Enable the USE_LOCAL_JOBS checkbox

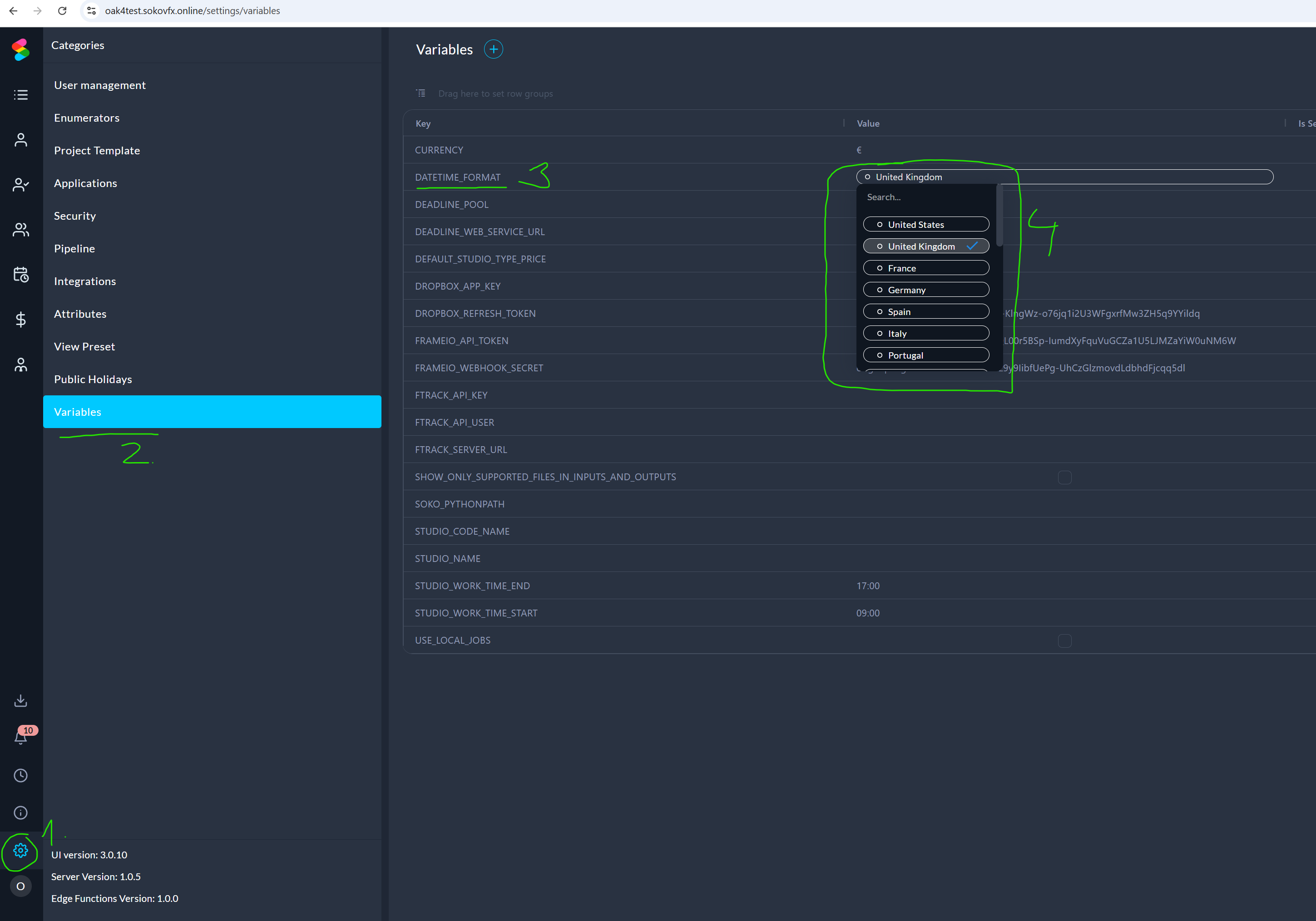[1064, 640]
